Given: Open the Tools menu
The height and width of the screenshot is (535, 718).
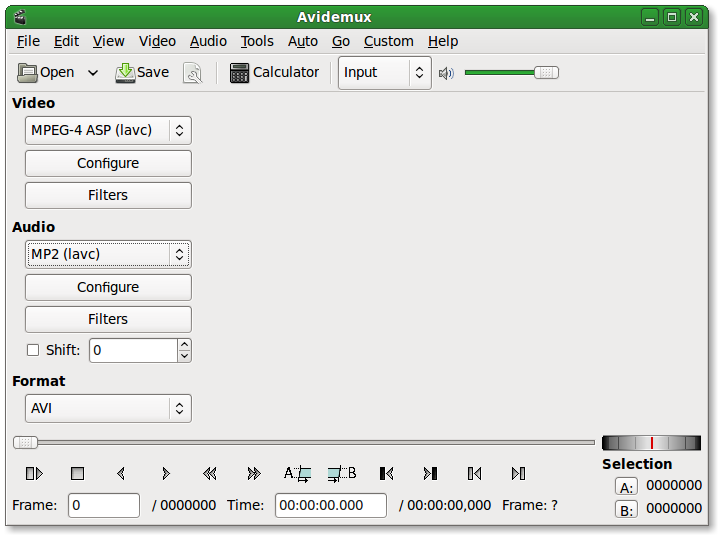Looking at the screenshot, I should tap(257, 41).
